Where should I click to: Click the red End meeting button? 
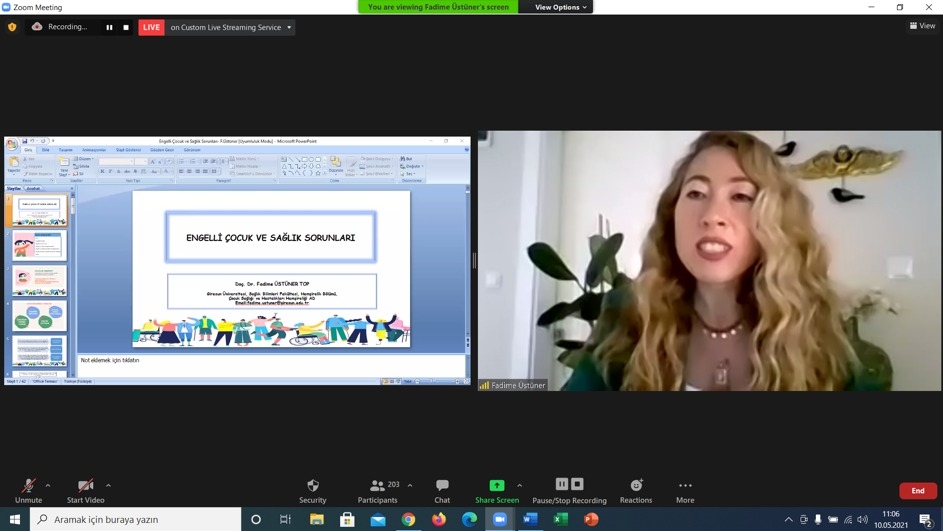917,491
